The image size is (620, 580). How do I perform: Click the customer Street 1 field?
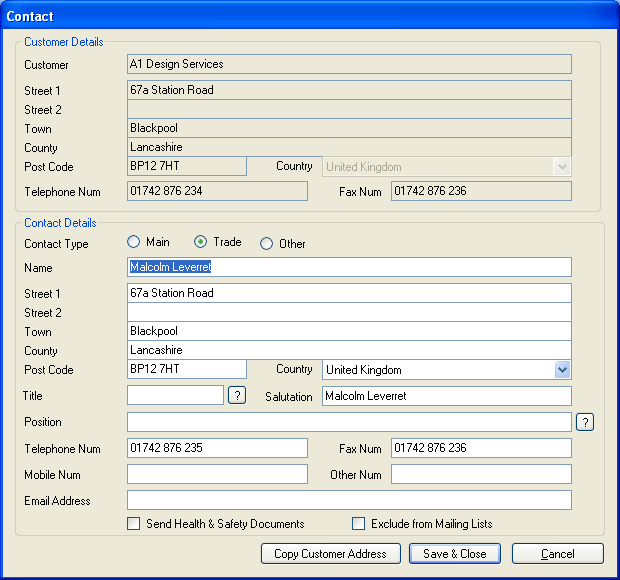pos(349,90)
